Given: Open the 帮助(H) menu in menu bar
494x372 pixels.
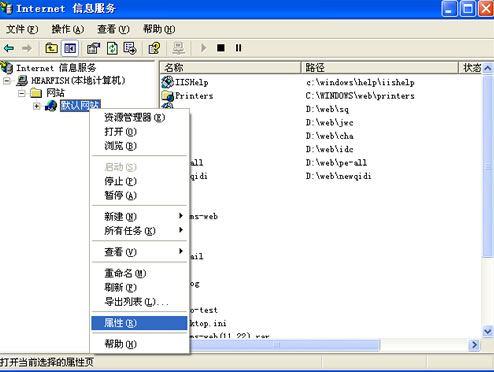Looking at the screenshot, I should click(159, 29).
